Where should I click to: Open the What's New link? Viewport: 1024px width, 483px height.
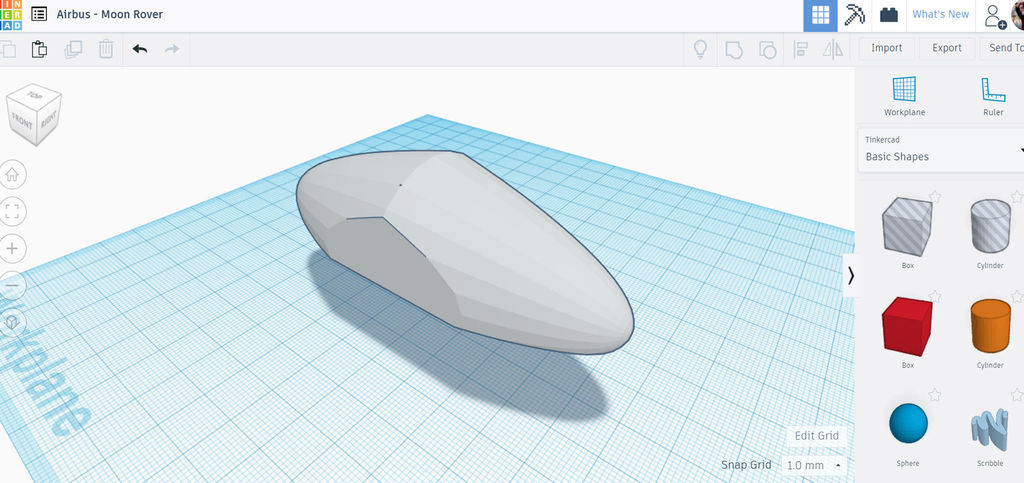coord(940,14)
